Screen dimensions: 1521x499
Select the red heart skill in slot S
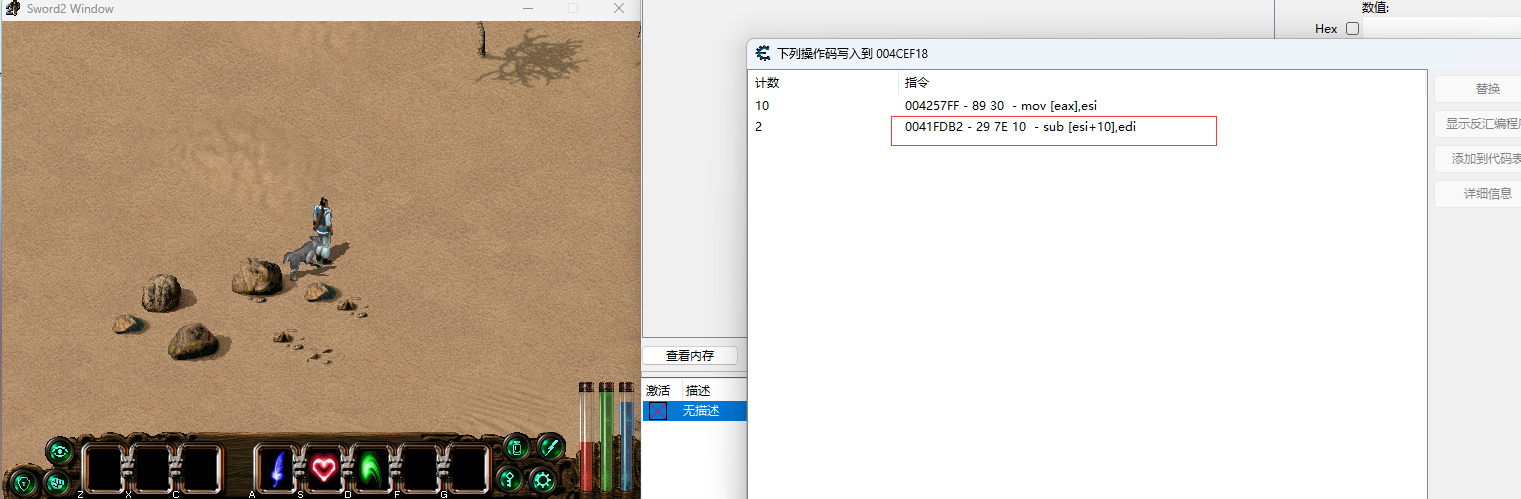click(323, 467)
